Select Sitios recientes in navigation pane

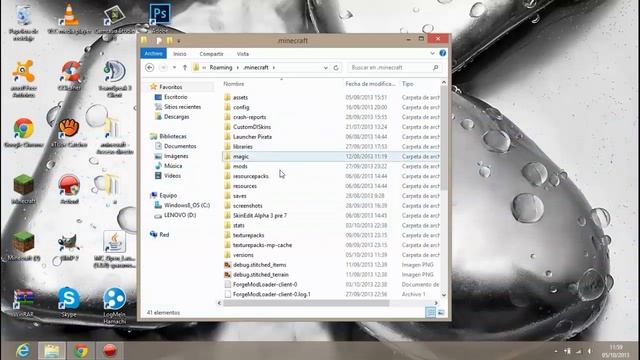coord(182,107)
